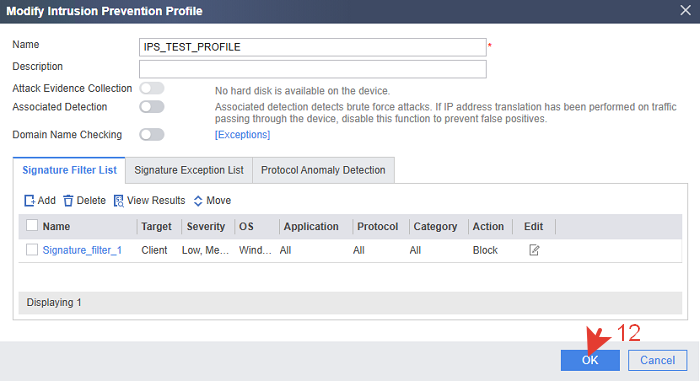The width and height of the screenshot is (700, 381).
Task: Confirm changes with the OK button
Action: 590,360
